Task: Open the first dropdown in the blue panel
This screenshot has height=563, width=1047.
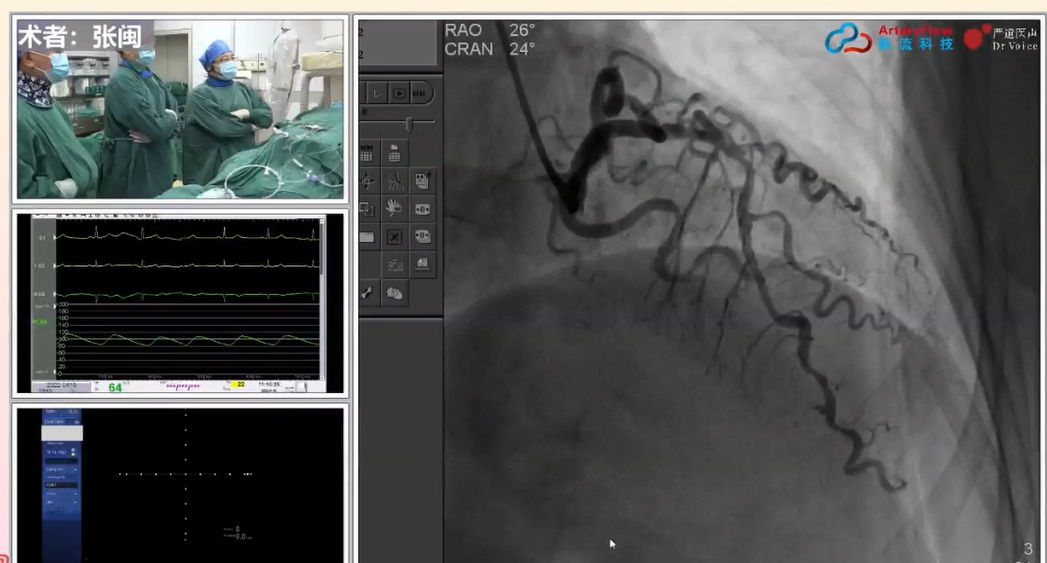Action: click(x=61, y=468)
